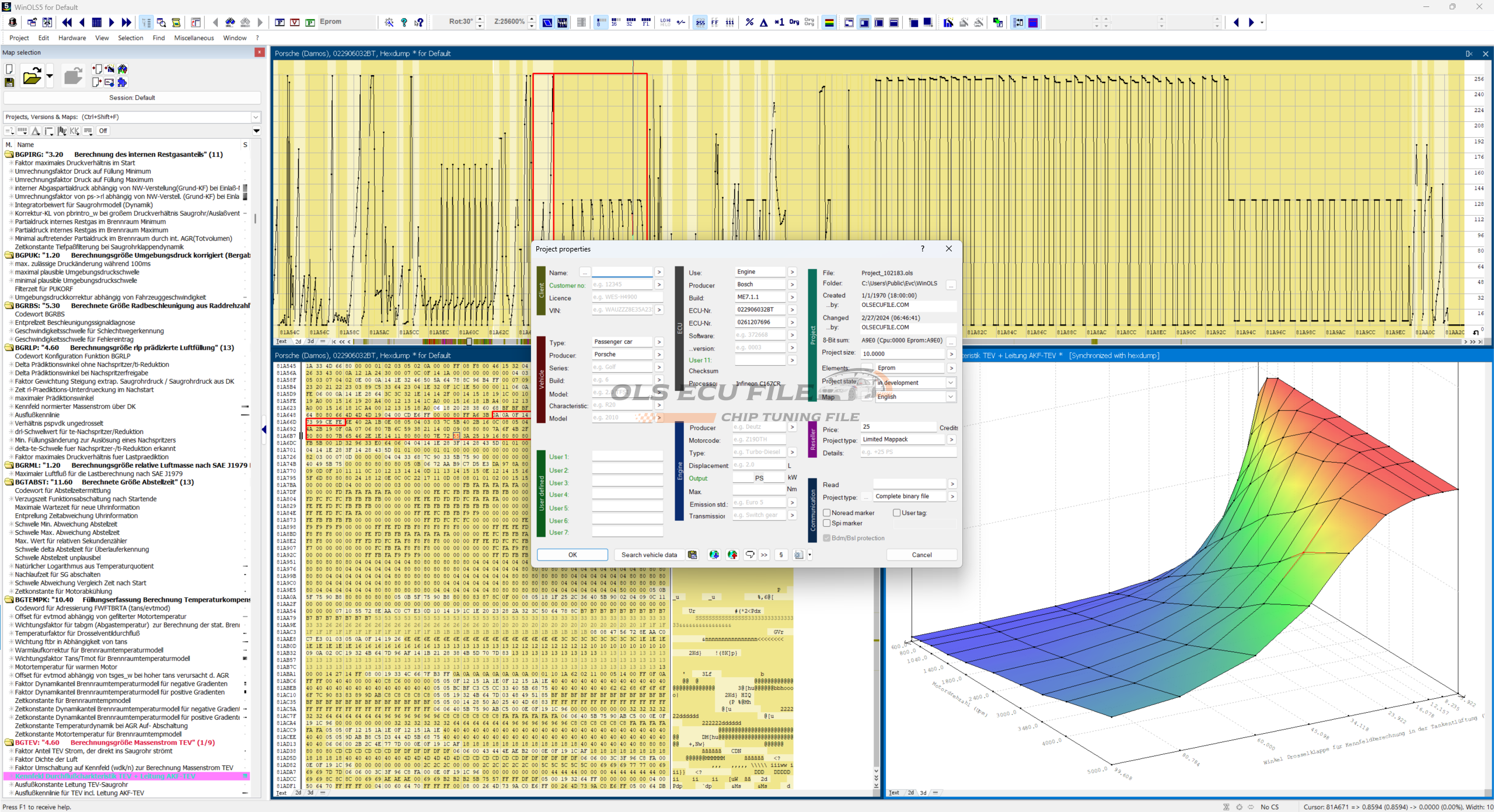Click OK in Project properties dialog
This screenshot has width=1494, height=812.
pos(573,555)
